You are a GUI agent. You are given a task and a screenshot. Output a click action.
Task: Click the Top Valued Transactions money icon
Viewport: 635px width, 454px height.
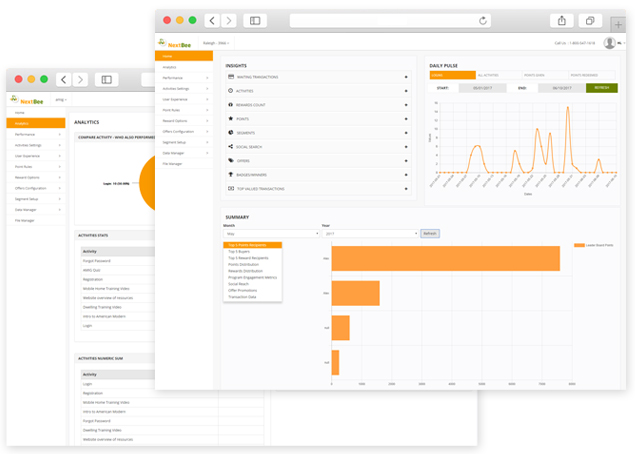pyautogui.click(x=231, y=188)
